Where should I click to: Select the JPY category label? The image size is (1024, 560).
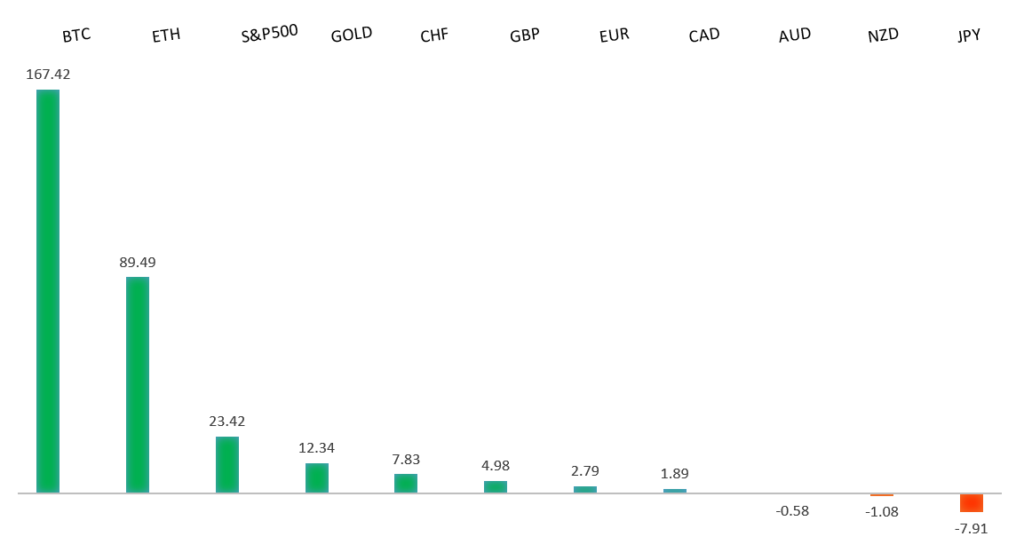[968, 35]
